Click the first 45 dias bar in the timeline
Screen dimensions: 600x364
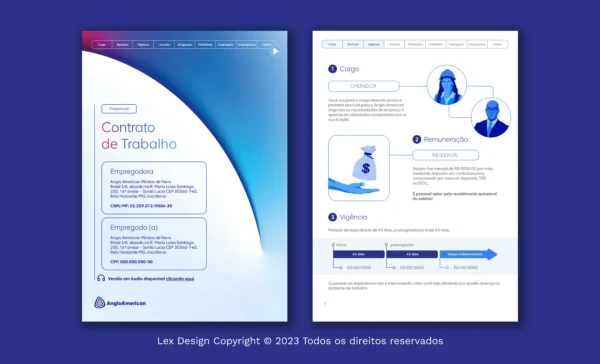tap(359, 255)
